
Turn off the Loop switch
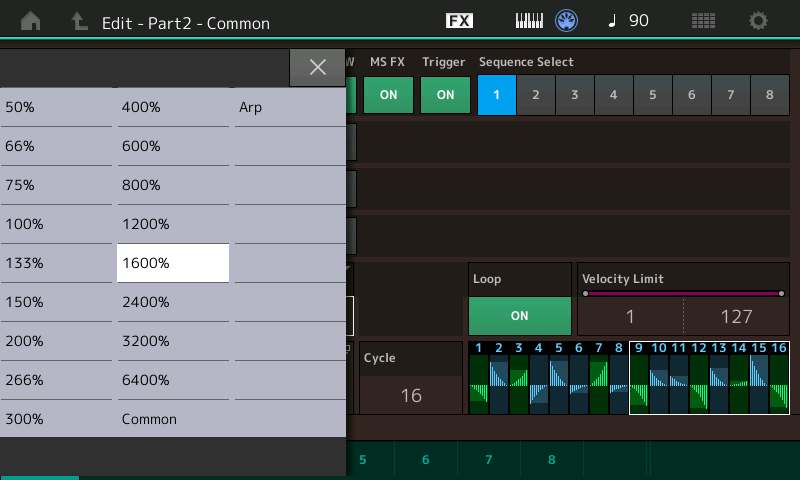[x=519, y=315]
